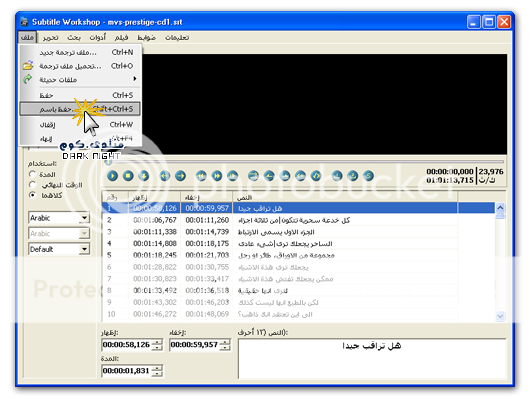Open the first Arabic language dropdown

click(85, 218)
